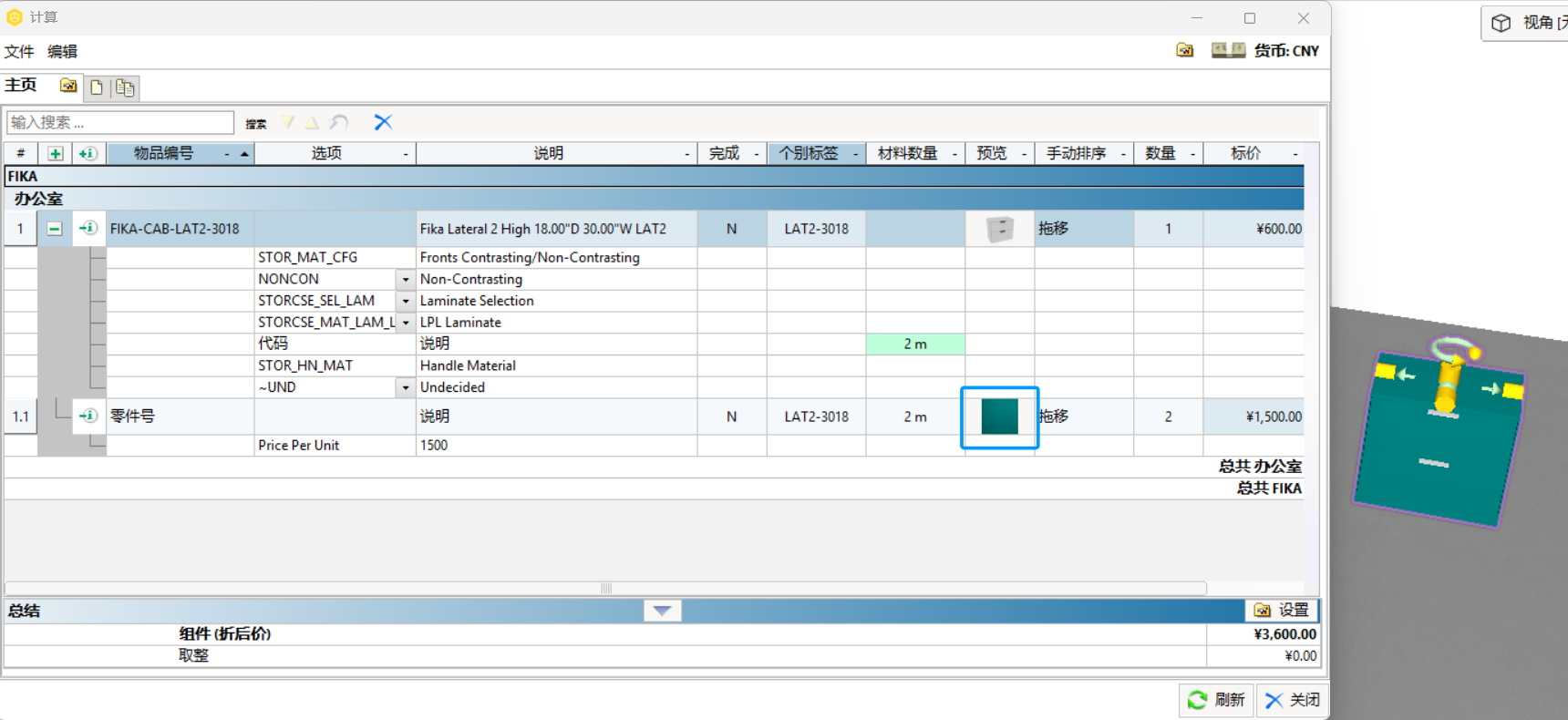Click the Undecided description cell
1568x720 pixels.
[557, 387]
